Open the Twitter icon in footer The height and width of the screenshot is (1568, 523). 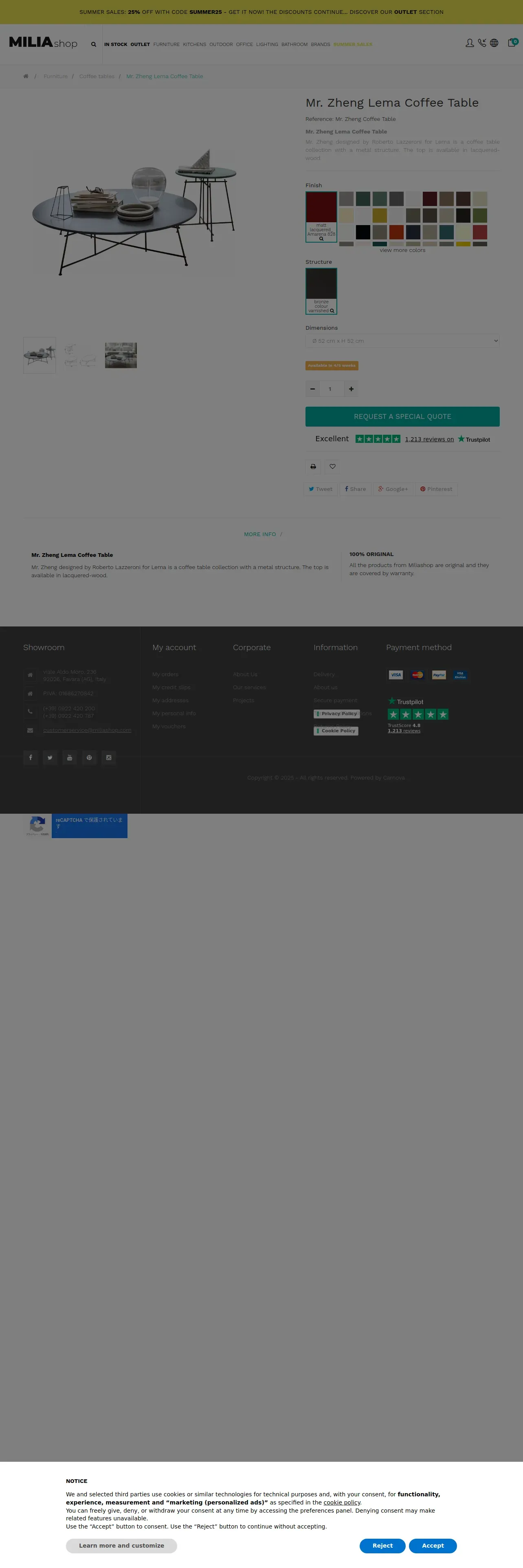point(50,757)
